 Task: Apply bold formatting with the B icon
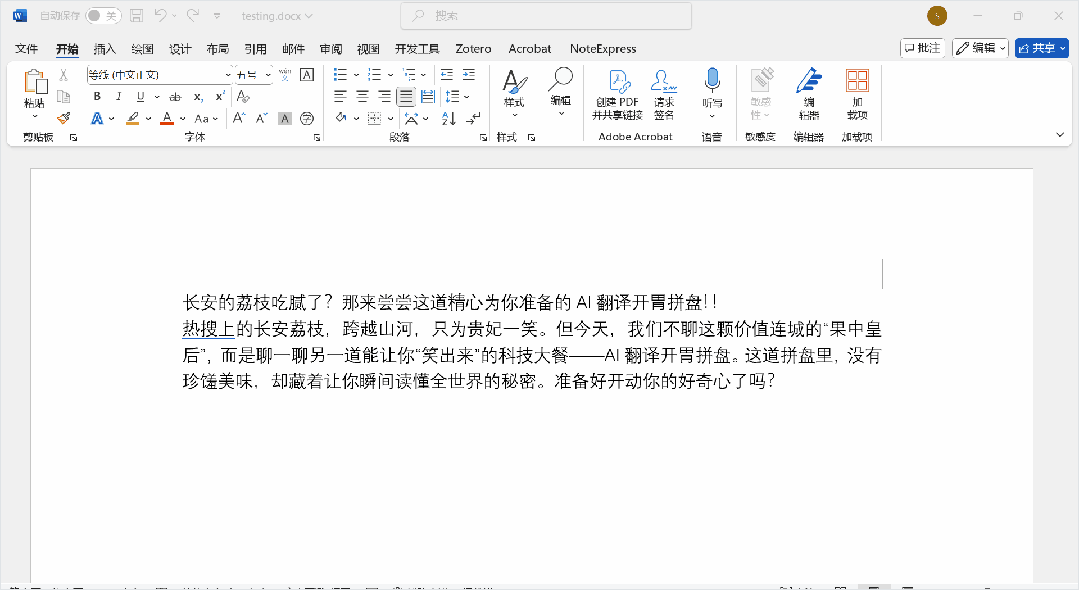pyautogui.click(x=97, y=97)
